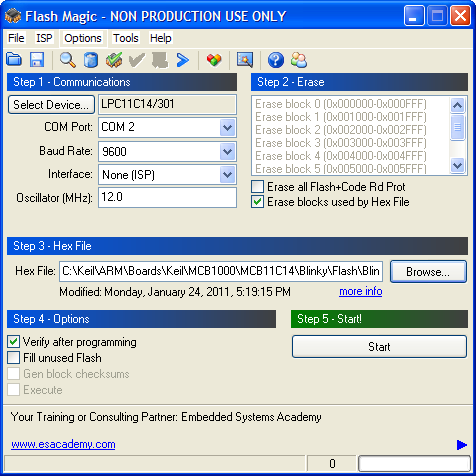Click the colored hearts toolbar icon
476x476 pixels.
(214, 60)
